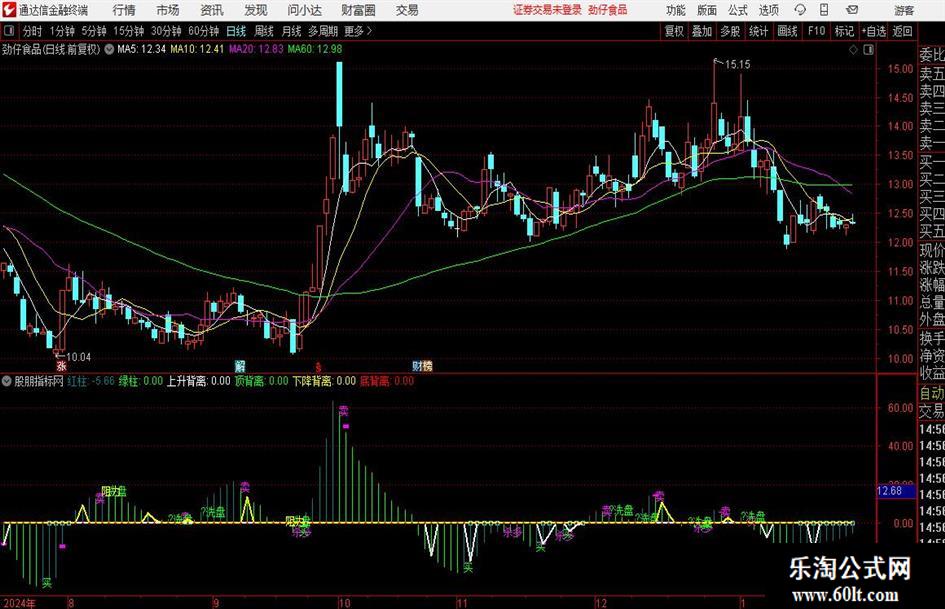
Task: Click the 顶背离 indicator label
Action: pyautogui.click(x=262, y=381)
